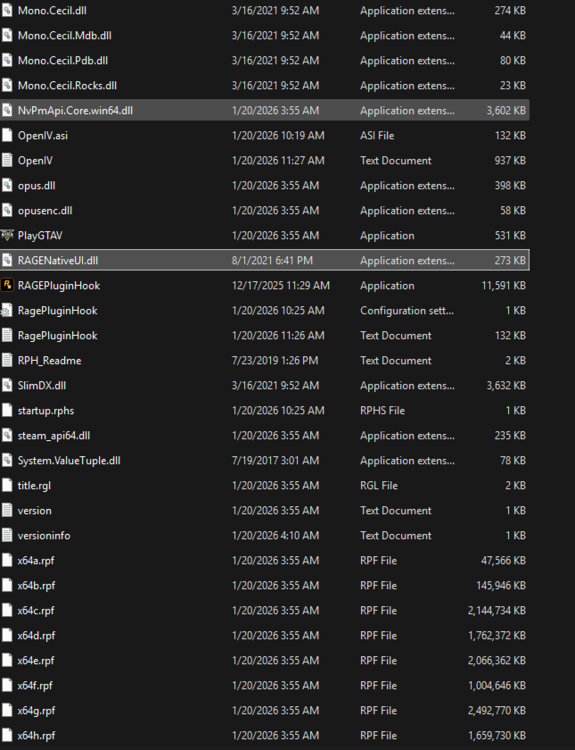Select the file name RAGENativeUI.dll
Screen dimensions: 575x750
[58, 260]
